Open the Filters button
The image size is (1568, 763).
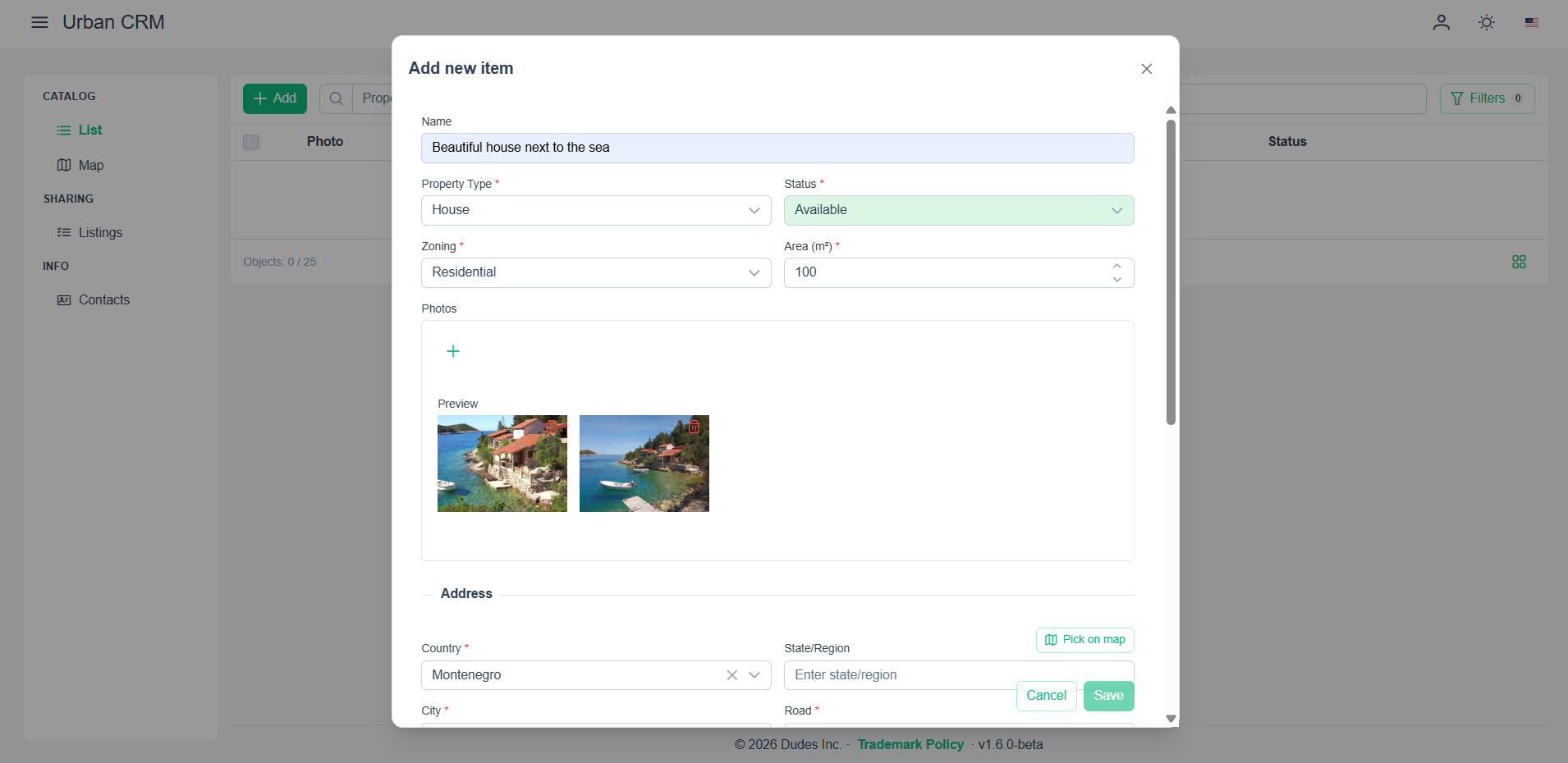tap(1488, 98)
